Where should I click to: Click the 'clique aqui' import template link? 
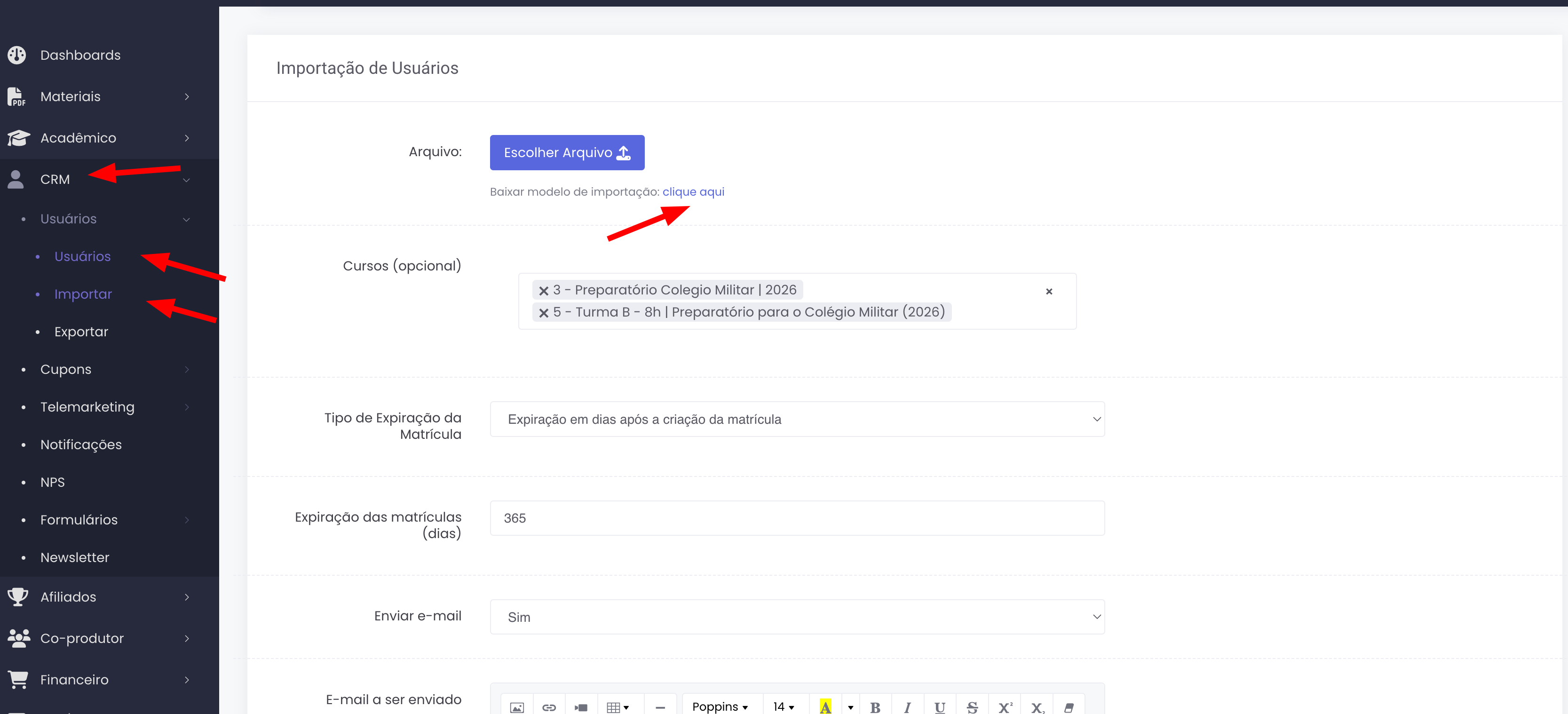(693, 192)
